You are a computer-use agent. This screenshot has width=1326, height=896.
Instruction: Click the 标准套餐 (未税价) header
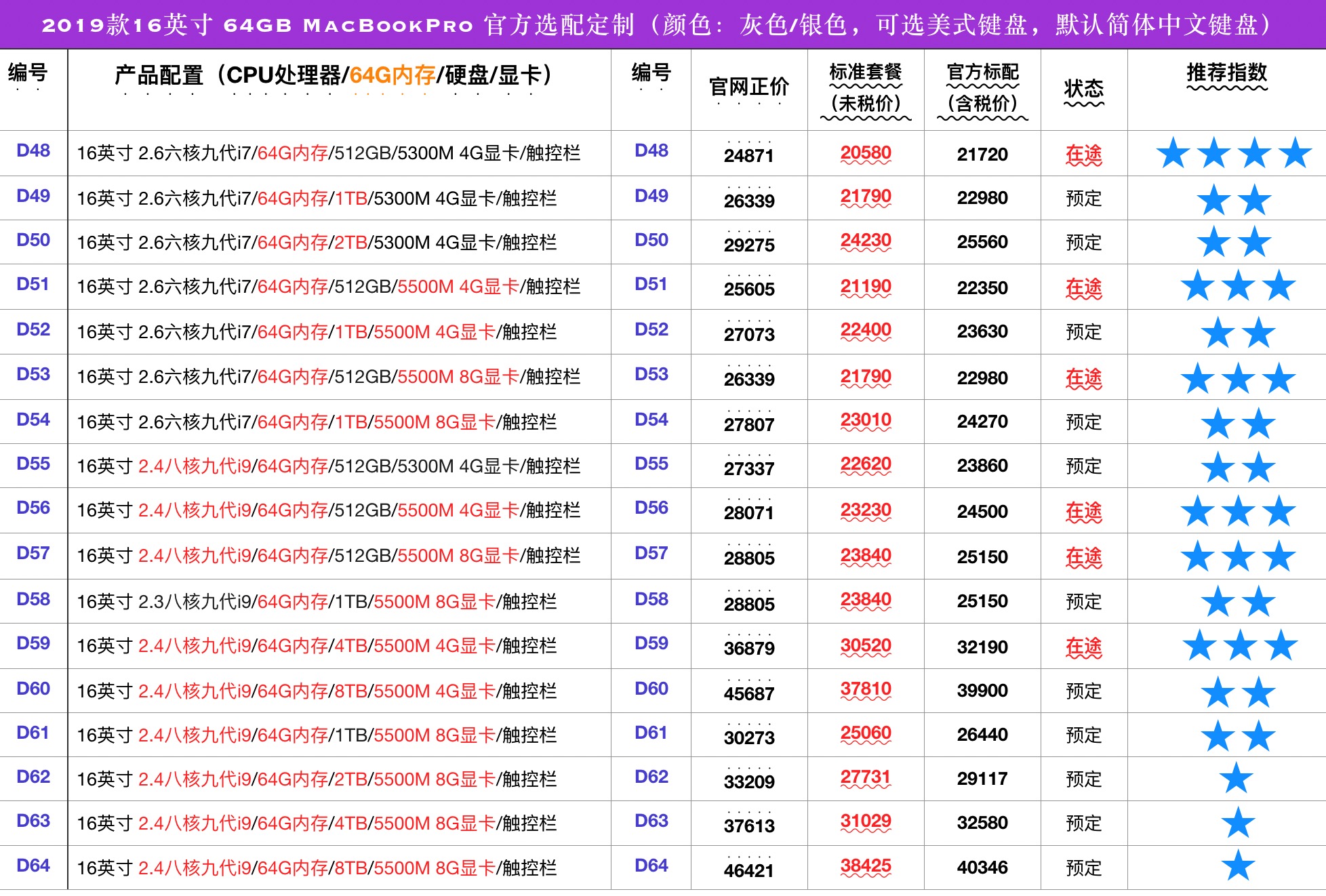[x=866, y=88]
